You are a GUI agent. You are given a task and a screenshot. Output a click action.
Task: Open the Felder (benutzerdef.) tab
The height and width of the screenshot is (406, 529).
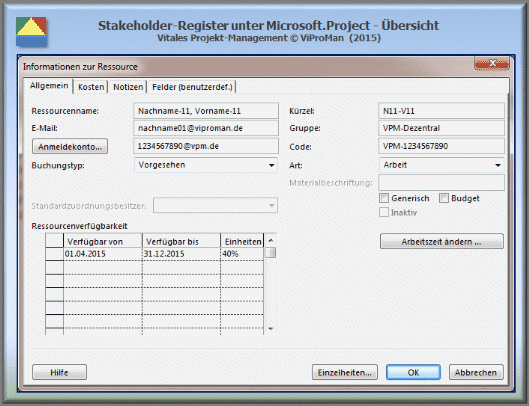click(x=192, y=87)
